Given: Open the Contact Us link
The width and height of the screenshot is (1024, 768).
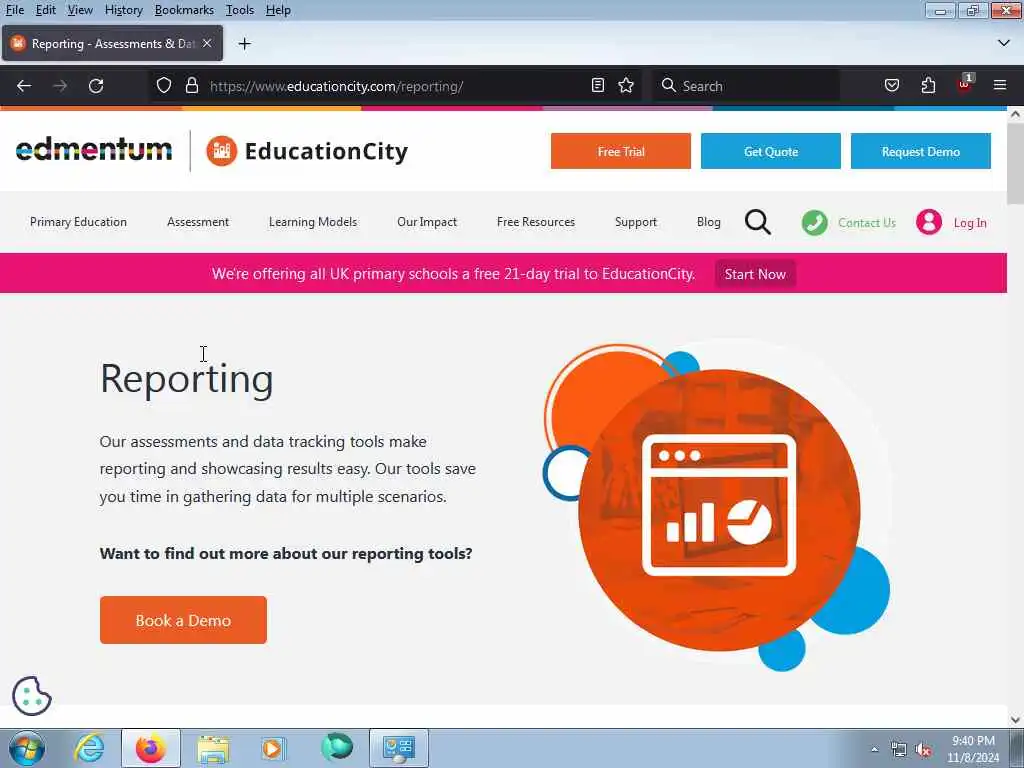Looking at the screenshot, I should pyautogui.click(x=867, y=223).
